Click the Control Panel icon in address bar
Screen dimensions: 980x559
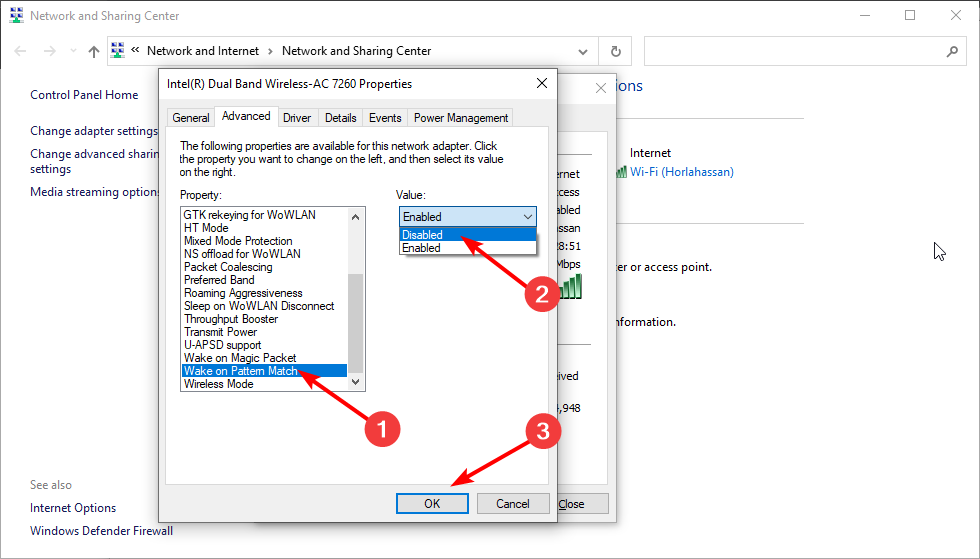[x=118, y=51]
